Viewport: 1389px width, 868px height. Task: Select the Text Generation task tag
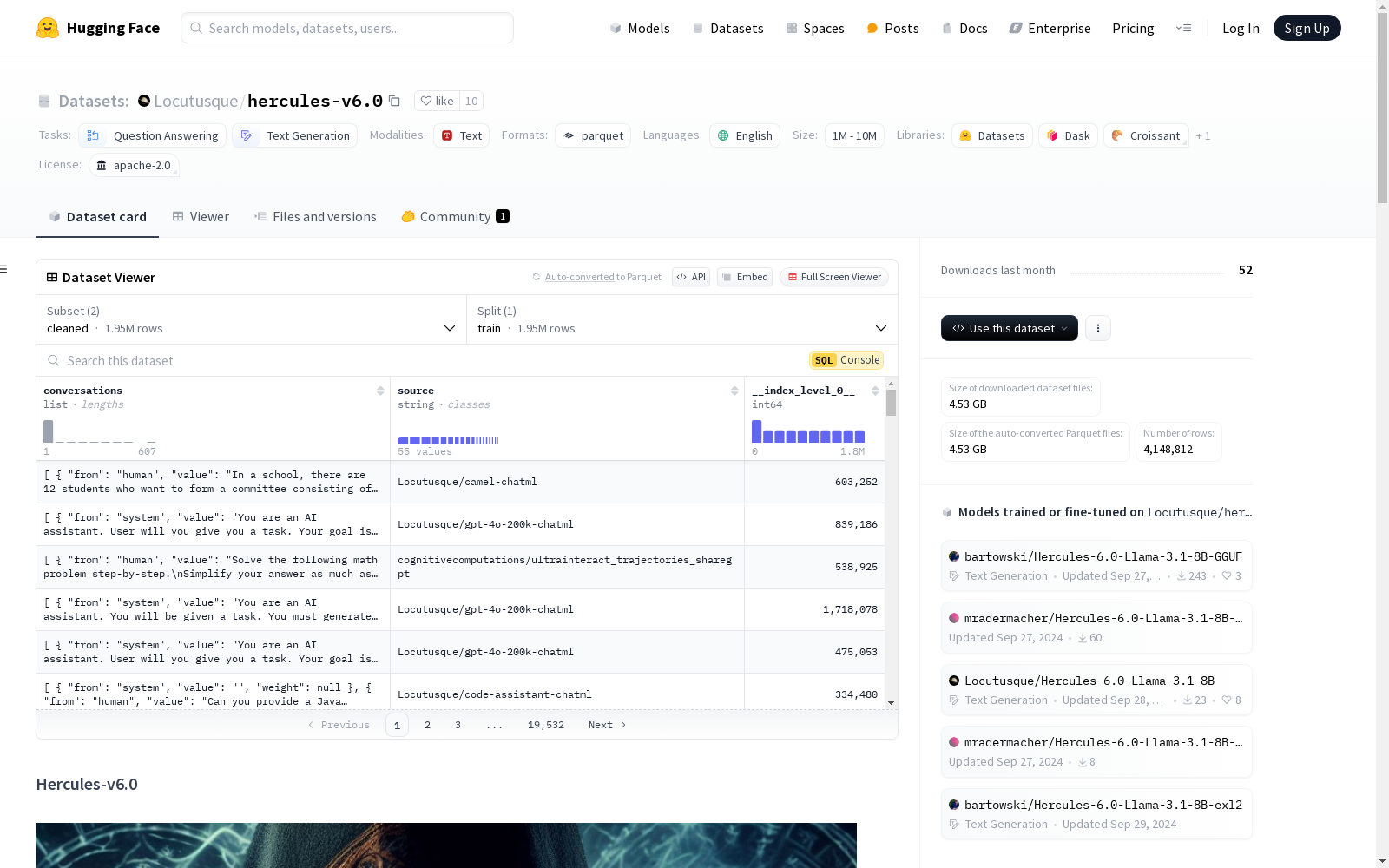(x=295, y=135)
